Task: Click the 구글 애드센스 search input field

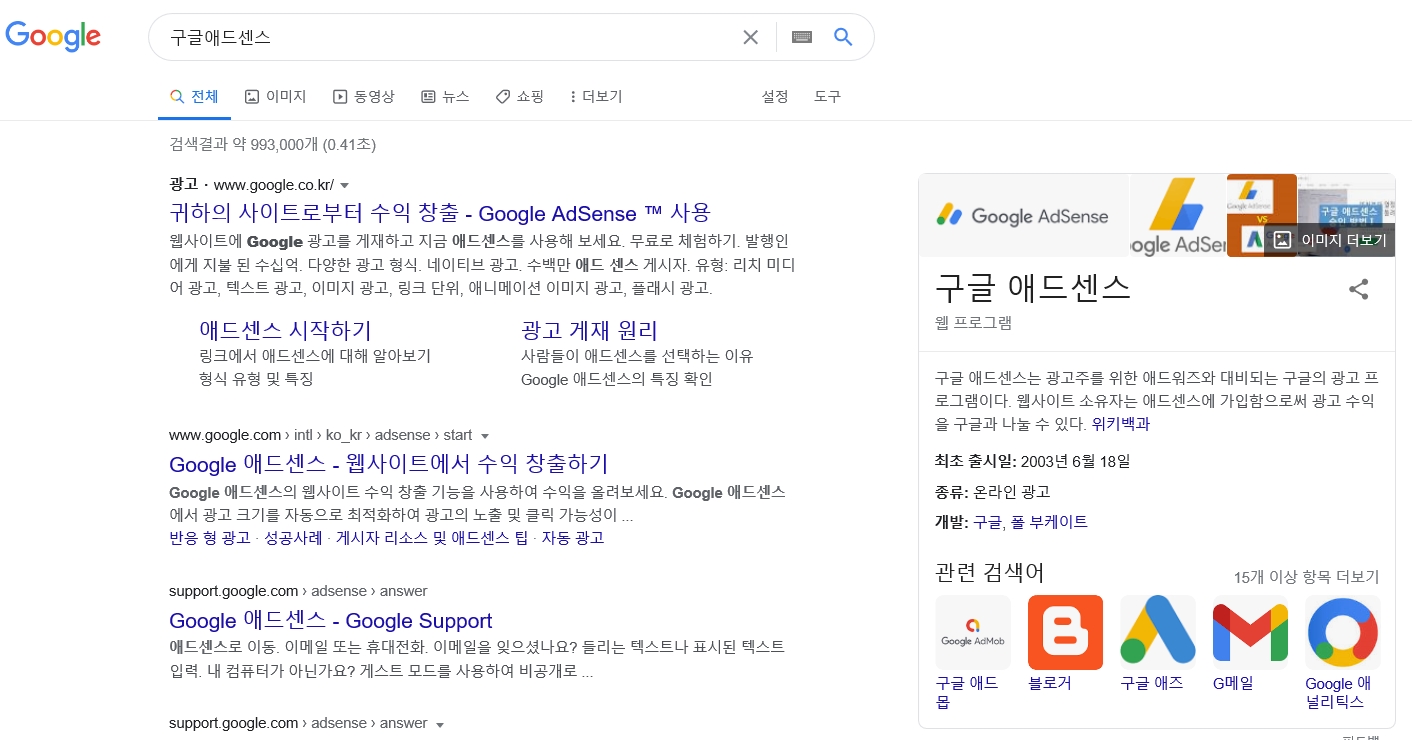Action: 450,37
